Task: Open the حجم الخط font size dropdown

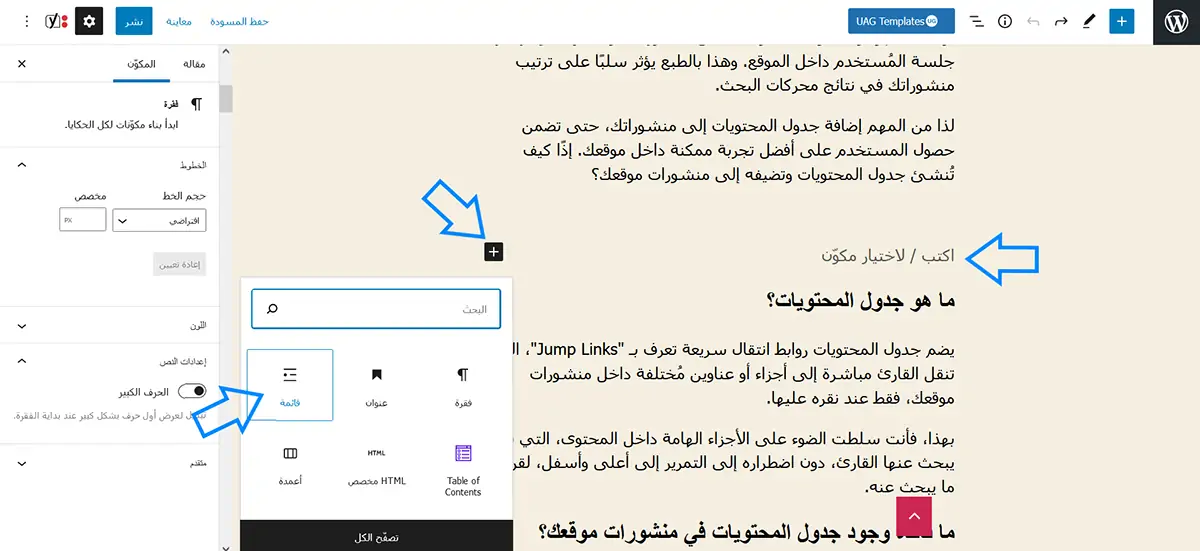Action: click(159, 220)
